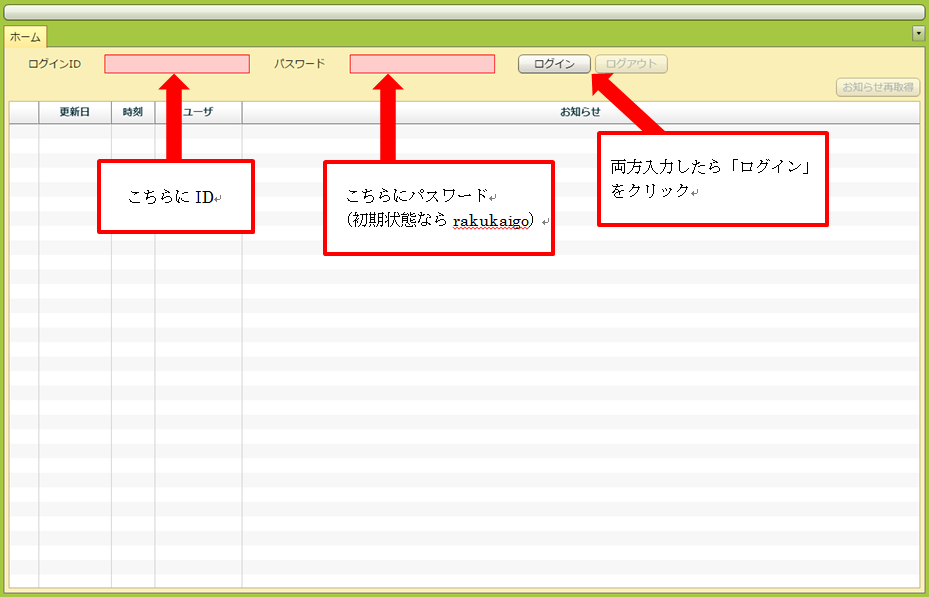Image resolution: width=929 pixels, height=597 pixels.
Task: Click the ログアウト button
Action: point(631,64)
